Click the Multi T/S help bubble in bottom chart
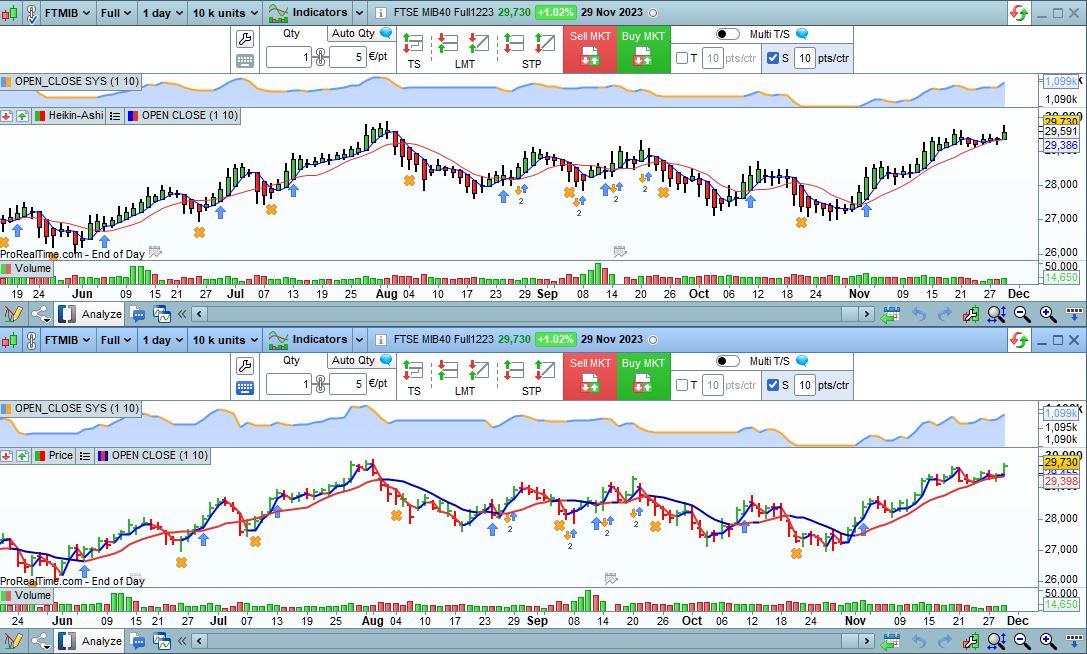Screen dimensions: 1087x654 coord(801,361)
